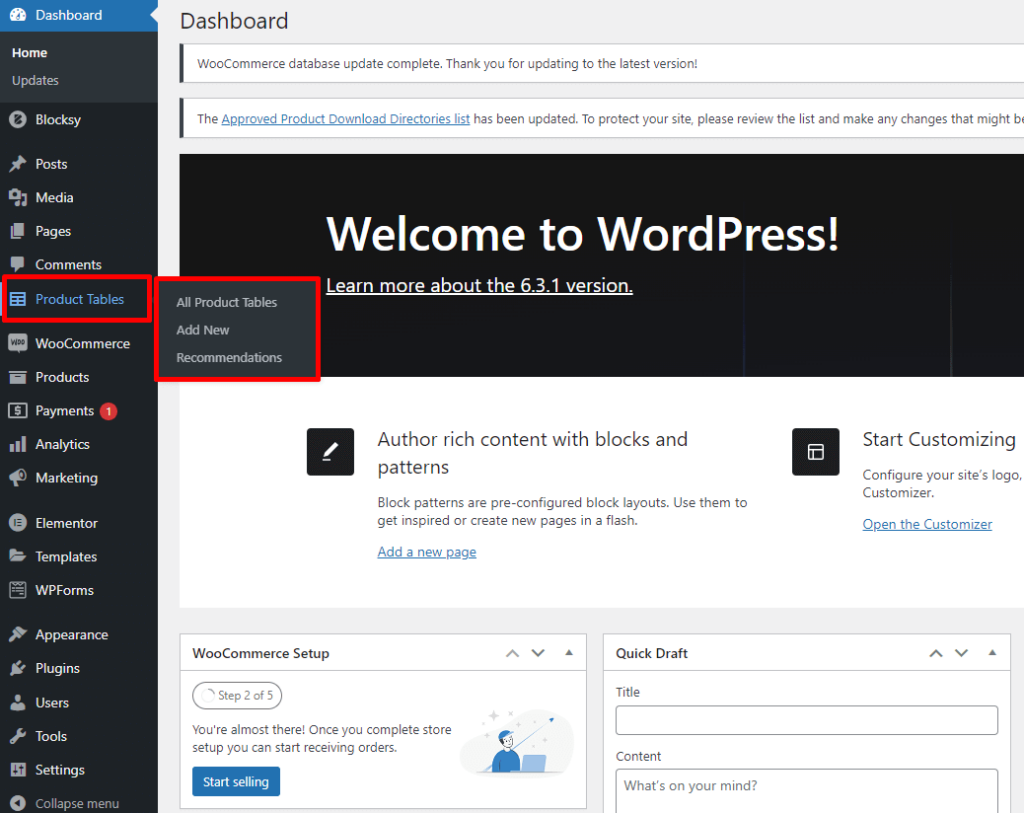
Task: Open the Customizer link
Action: [926, 523]
